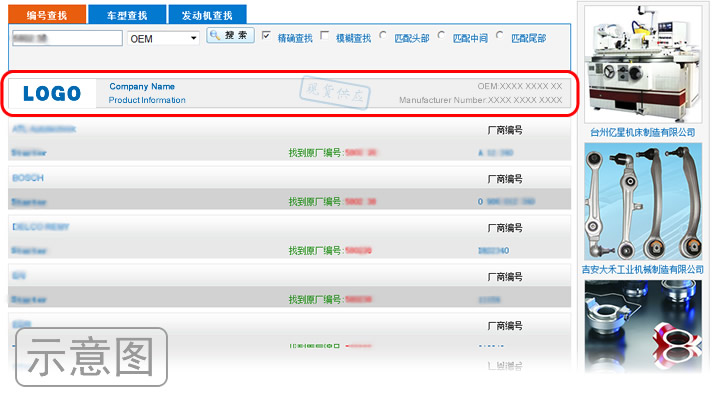Click 'Manufacturer Number:XXXX XXXX XXXX' text
This screenshot has height=396, width=720.
pyautogui.click(x=480, y=100)
